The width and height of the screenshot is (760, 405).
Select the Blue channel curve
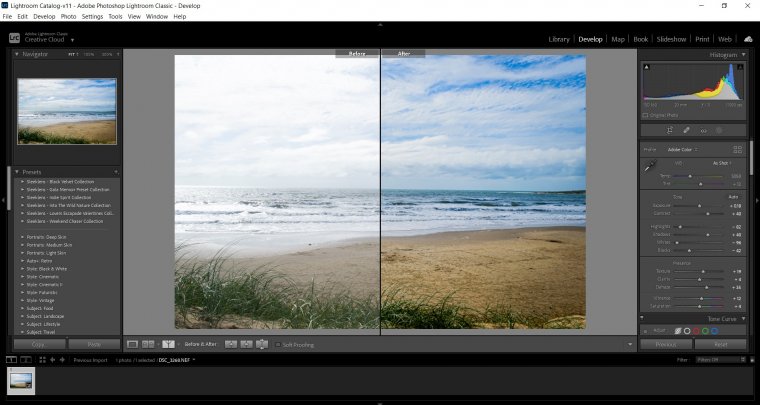[714, 331]
